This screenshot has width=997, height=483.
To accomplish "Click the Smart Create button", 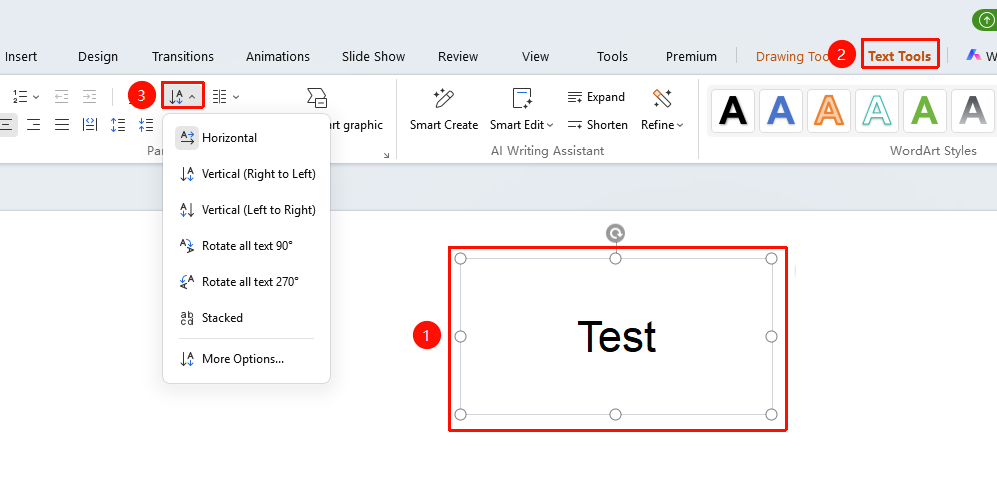I will pos(444,109).
